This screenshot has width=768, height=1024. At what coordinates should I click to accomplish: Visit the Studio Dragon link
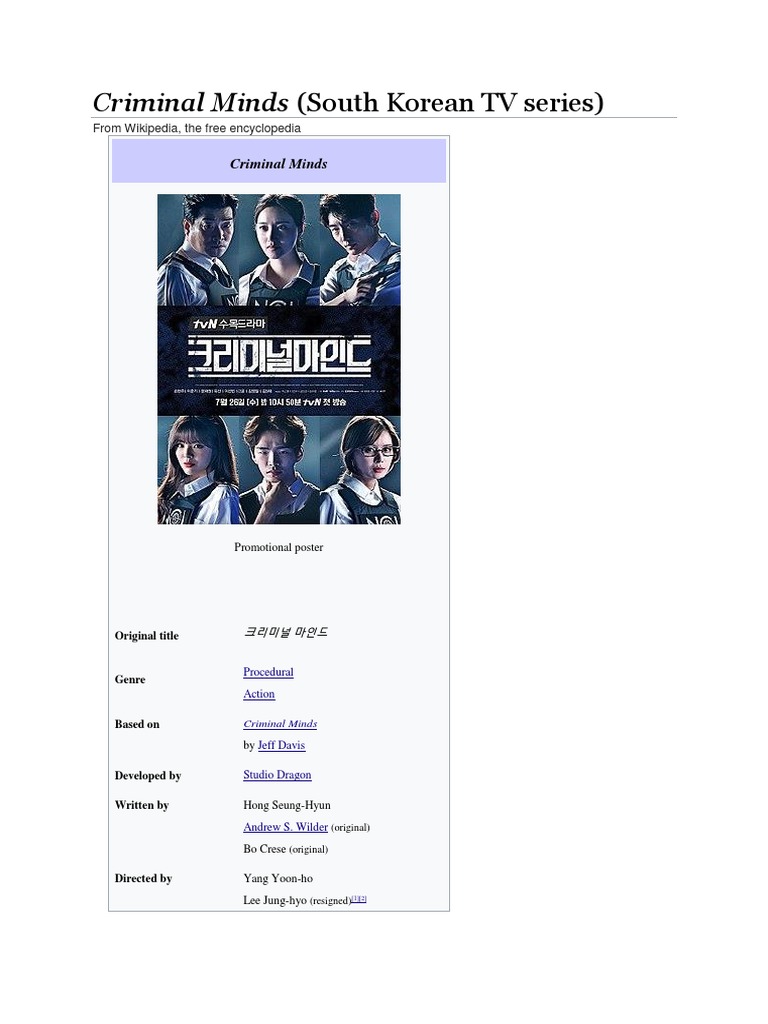click(x=277, y=775)
